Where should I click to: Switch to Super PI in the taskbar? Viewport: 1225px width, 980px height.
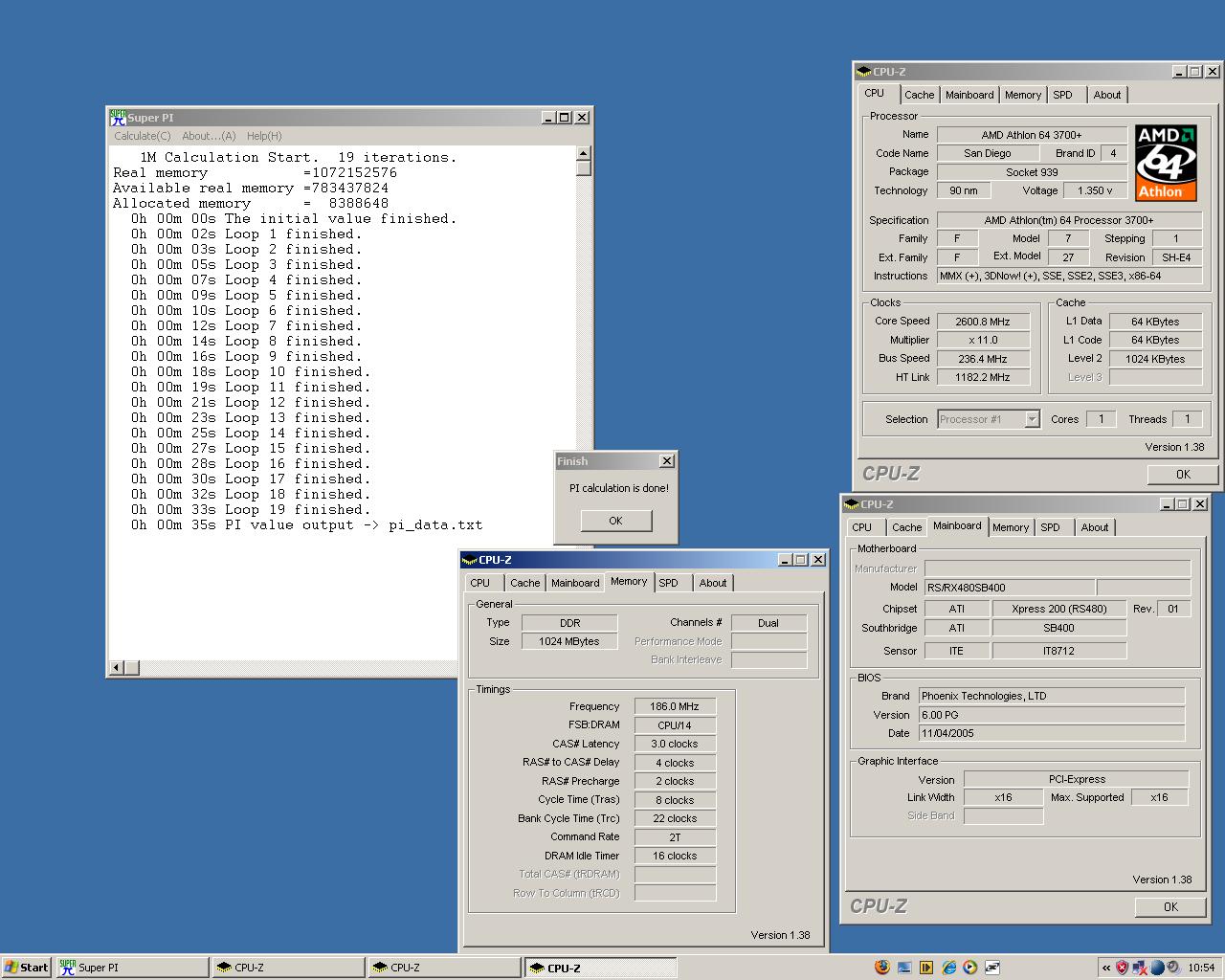coord(132,968)
